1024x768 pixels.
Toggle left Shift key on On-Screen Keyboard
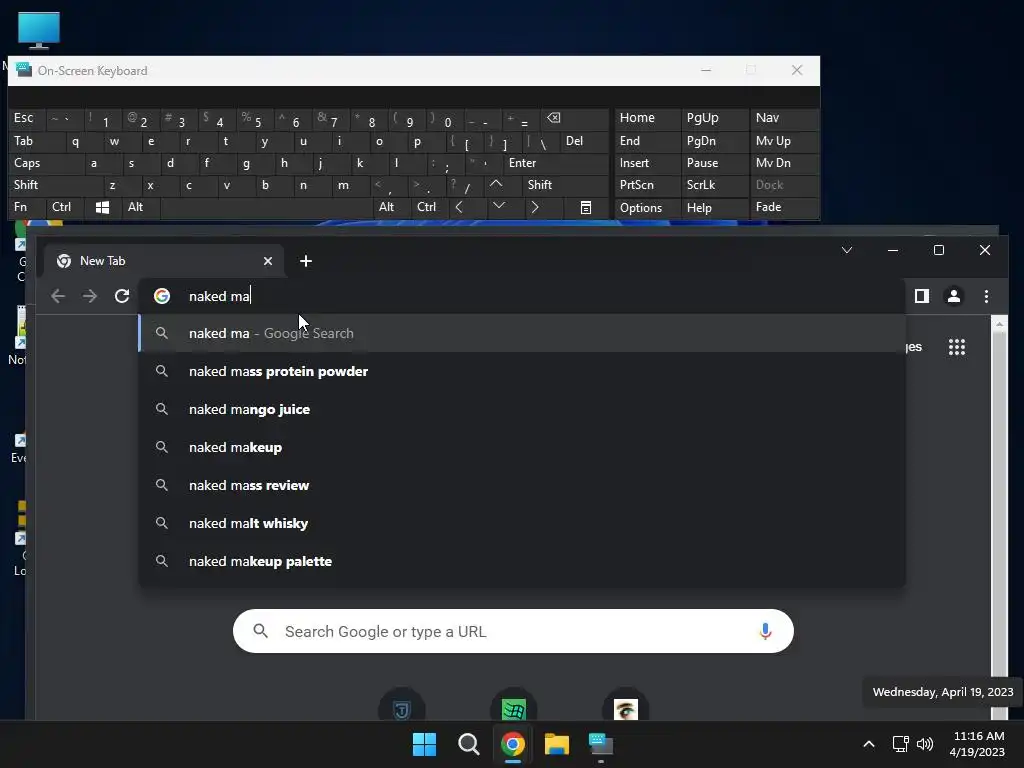(56, 185)
